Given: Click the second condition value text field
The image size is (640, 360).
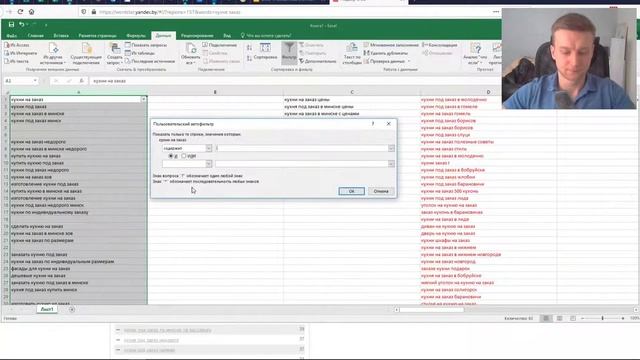Looking at the screenshot, I should coord(302,164).
